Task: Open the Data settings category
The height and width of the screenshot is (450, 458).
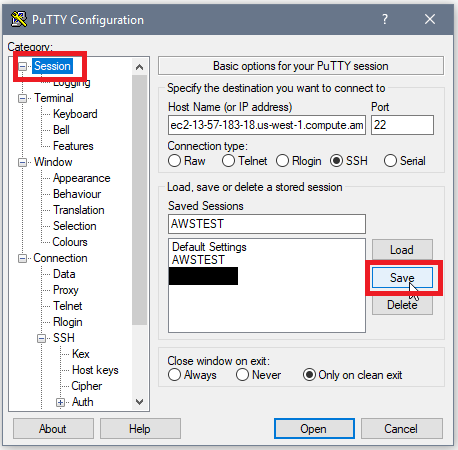Action: tap(64, 274)
